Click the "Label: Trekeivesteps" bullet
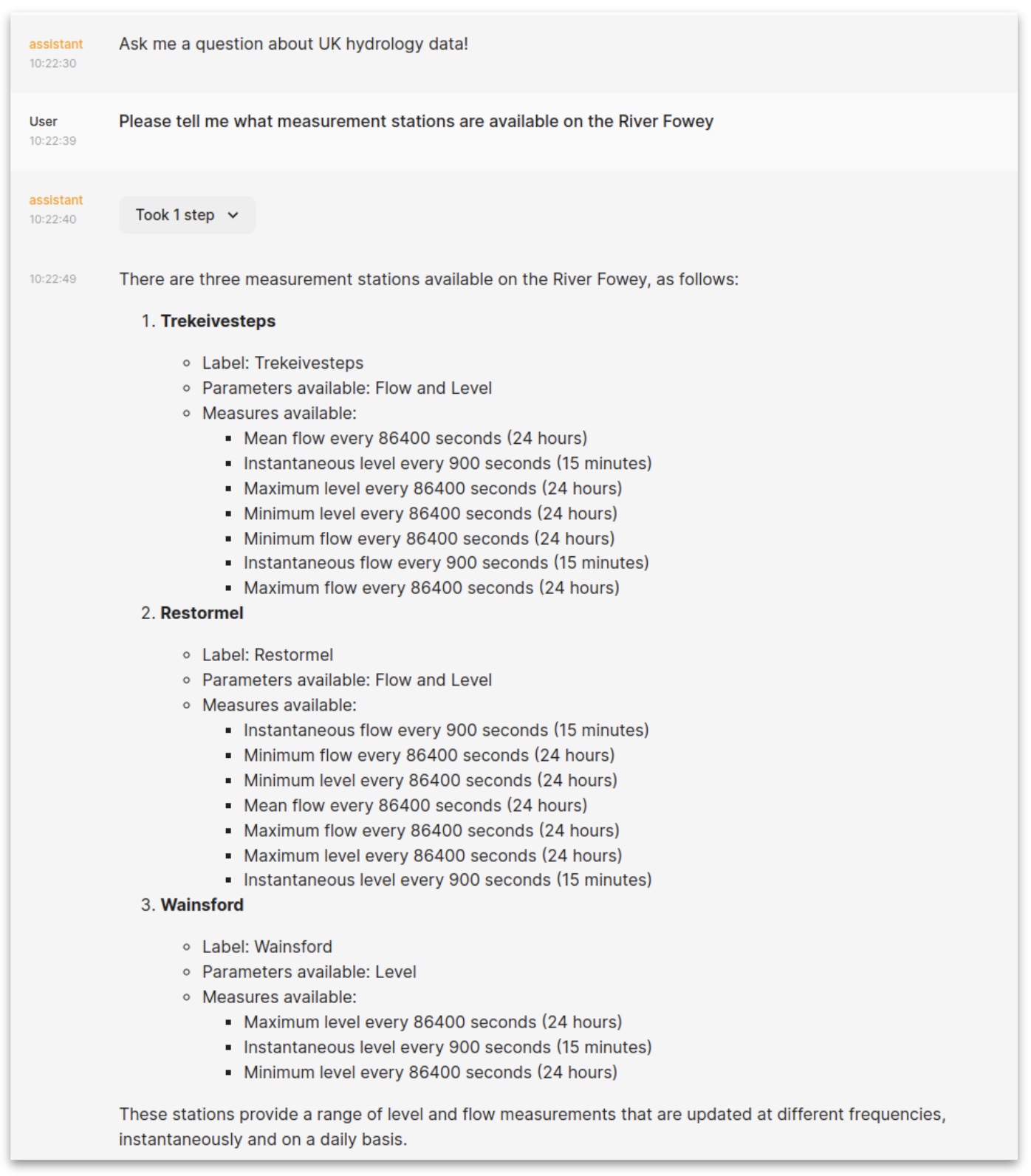Screen dimensions: 1031x1176 coord(282,363)
